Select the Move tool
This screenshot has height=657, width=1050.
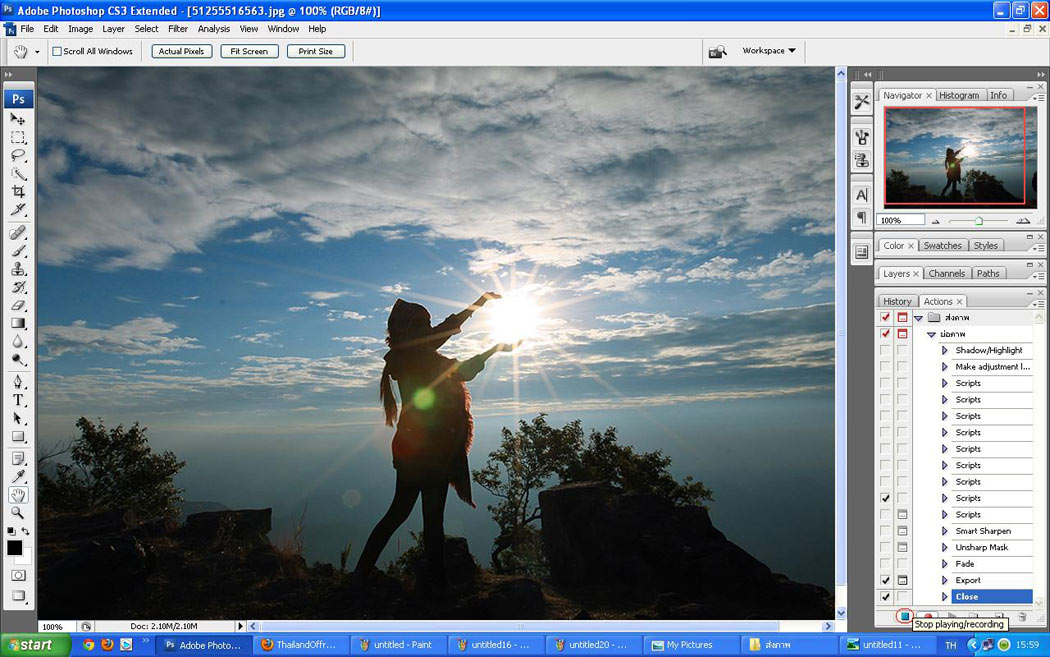tap(18, 119)
